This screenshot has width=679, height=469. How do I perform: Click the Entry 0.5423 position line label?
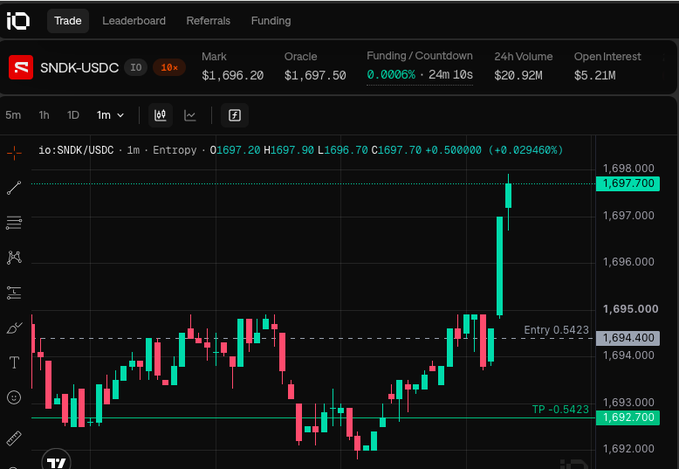pyautogui.click(x=556, y=330)
